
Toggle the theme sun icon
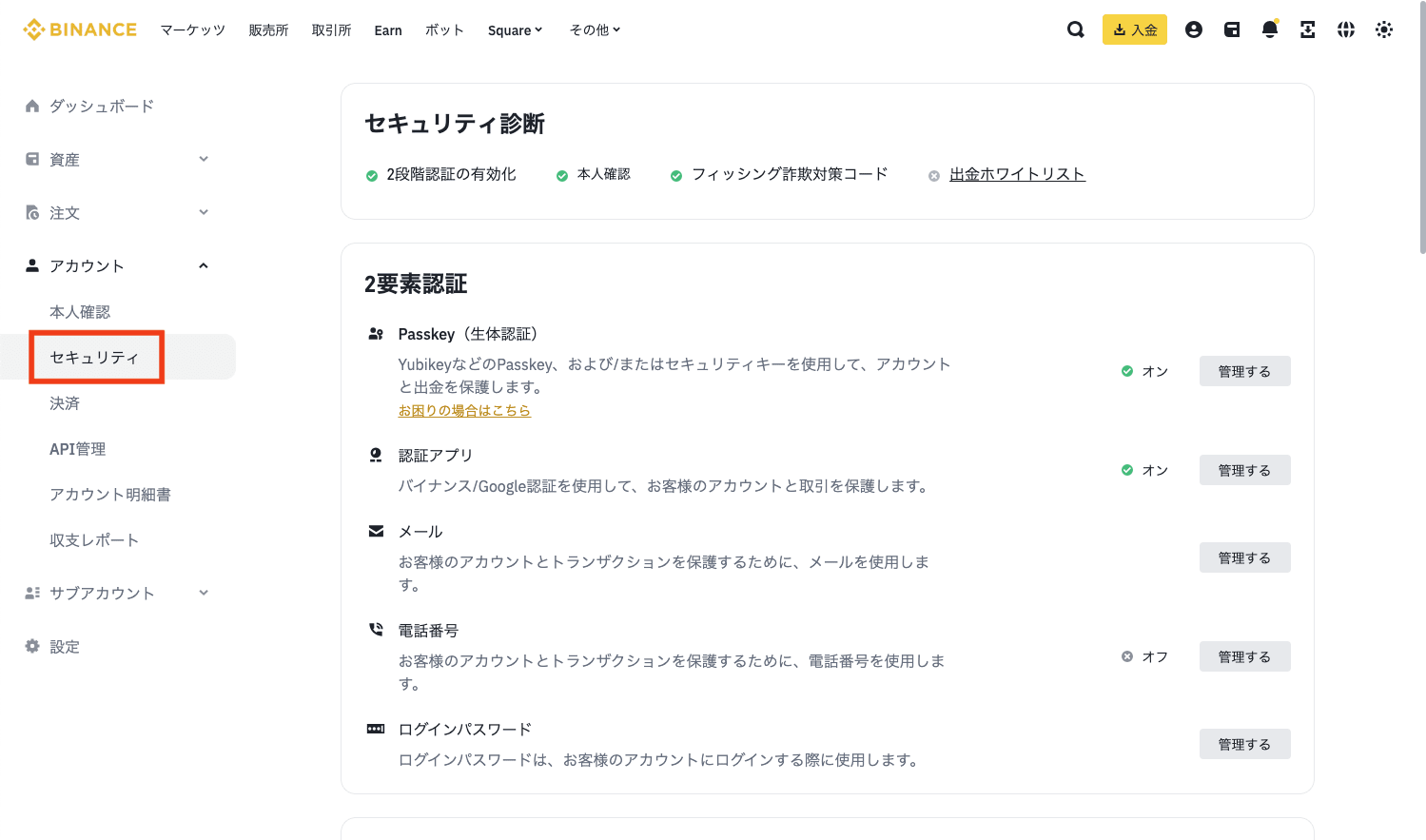coord(1383,29)
